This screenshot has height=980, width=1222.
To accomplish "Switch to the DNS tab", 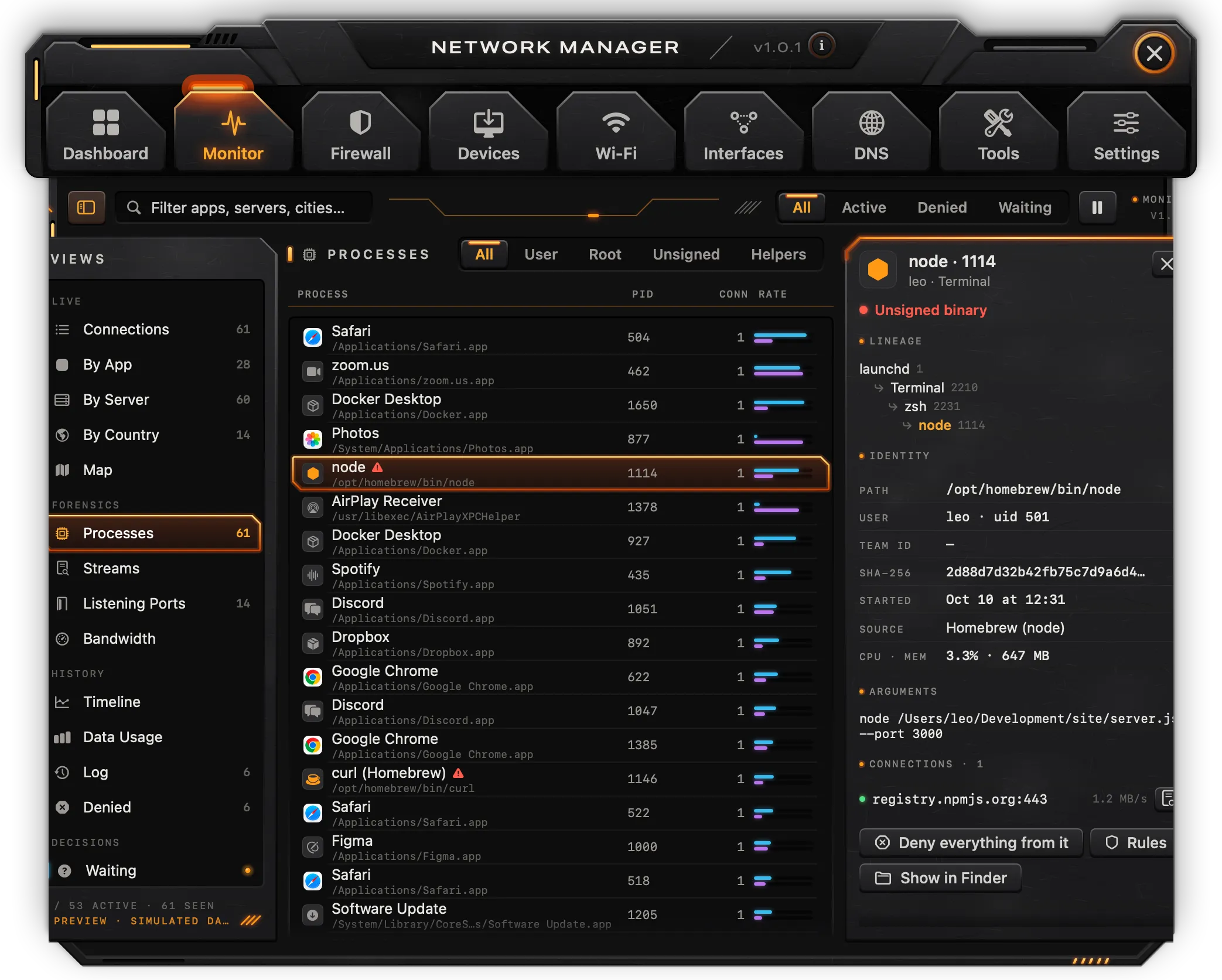I will pos(871,134).
